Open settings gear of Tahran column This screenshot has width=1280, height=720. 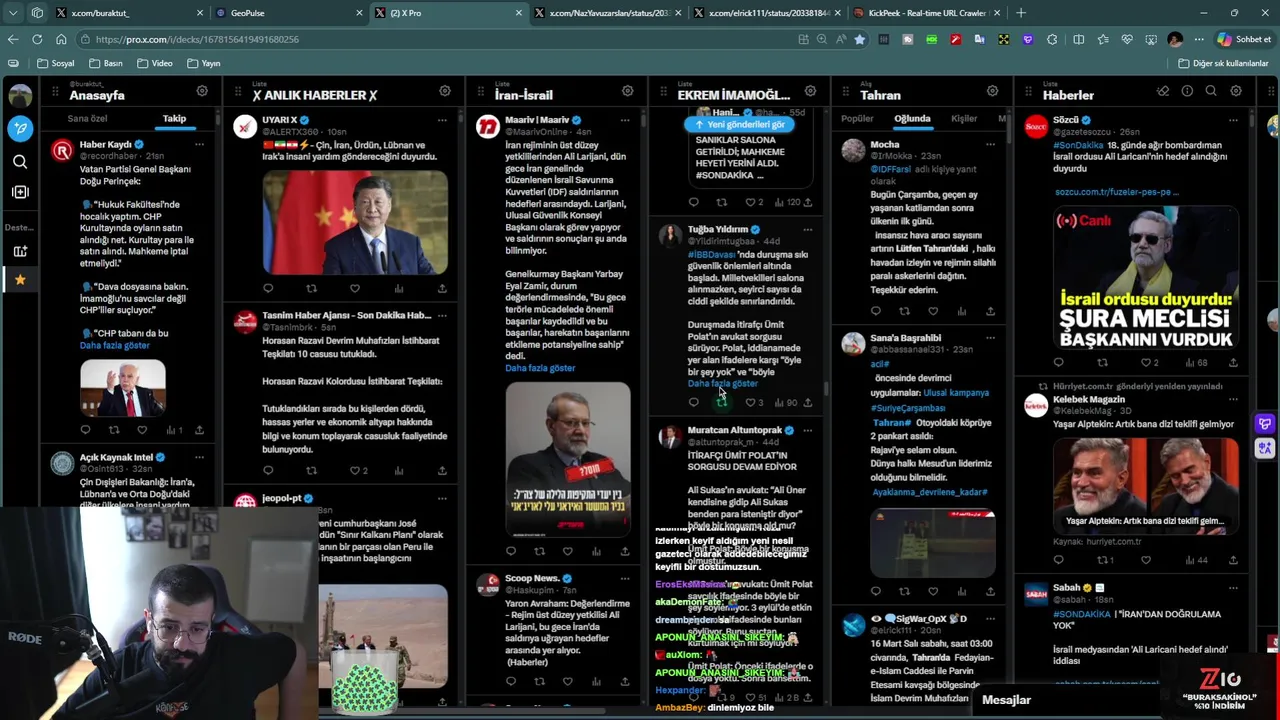(x=992, y=91)
